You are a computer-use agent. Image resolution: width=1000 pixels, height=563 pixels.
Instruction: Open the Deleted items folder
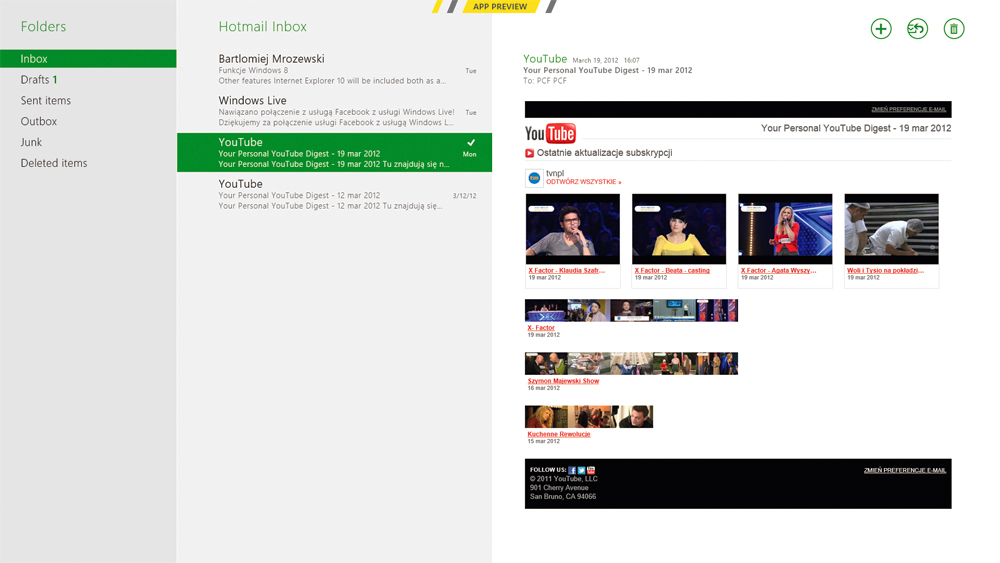53,163
